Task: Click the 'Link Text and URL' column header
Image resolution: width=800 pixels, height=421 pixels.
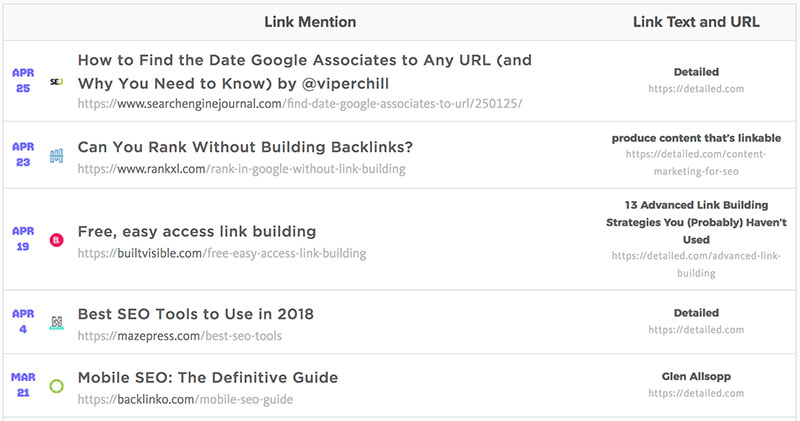Action: [x=696, y=22]
